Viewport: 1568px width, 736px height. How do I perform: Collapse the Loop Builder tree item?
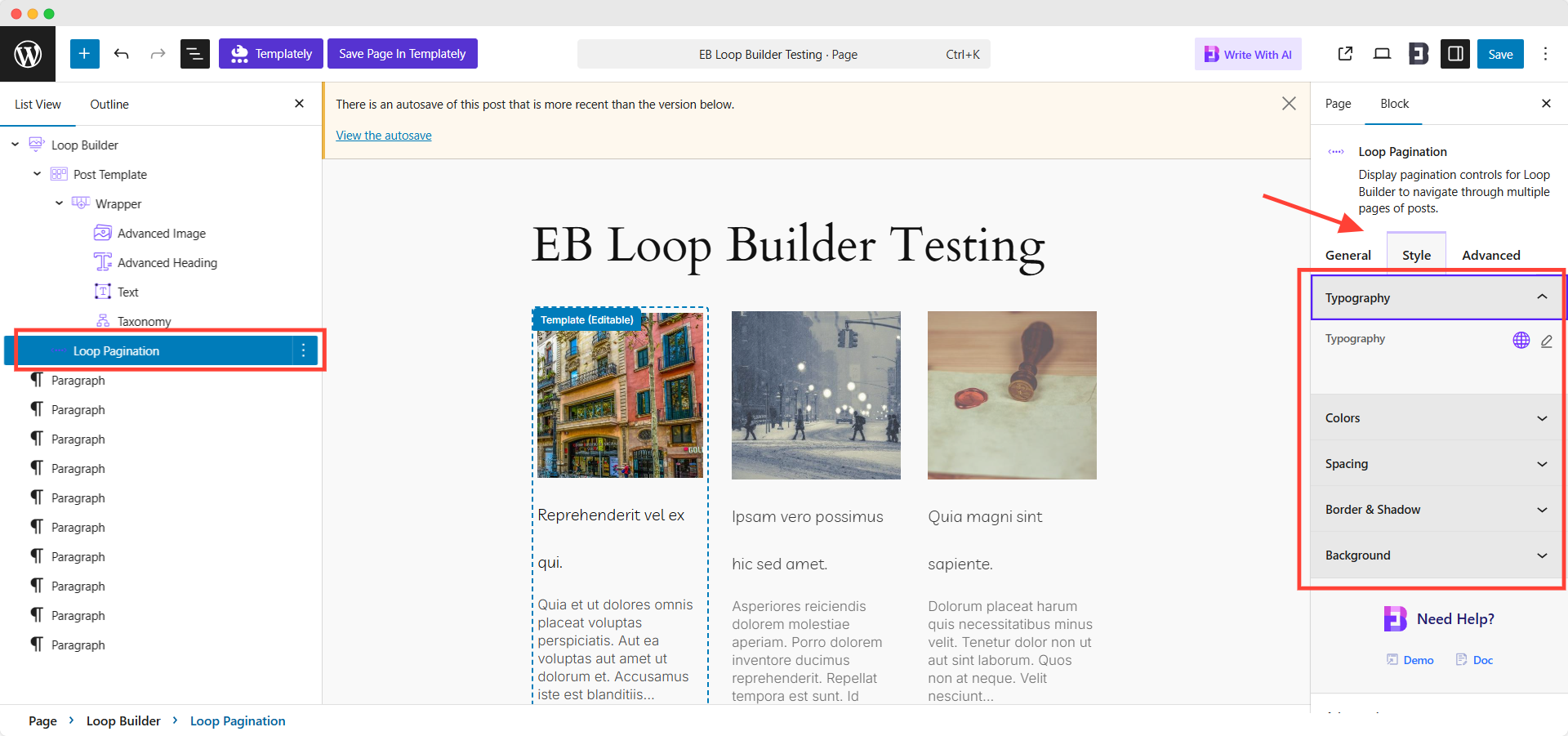click(15, 145)
